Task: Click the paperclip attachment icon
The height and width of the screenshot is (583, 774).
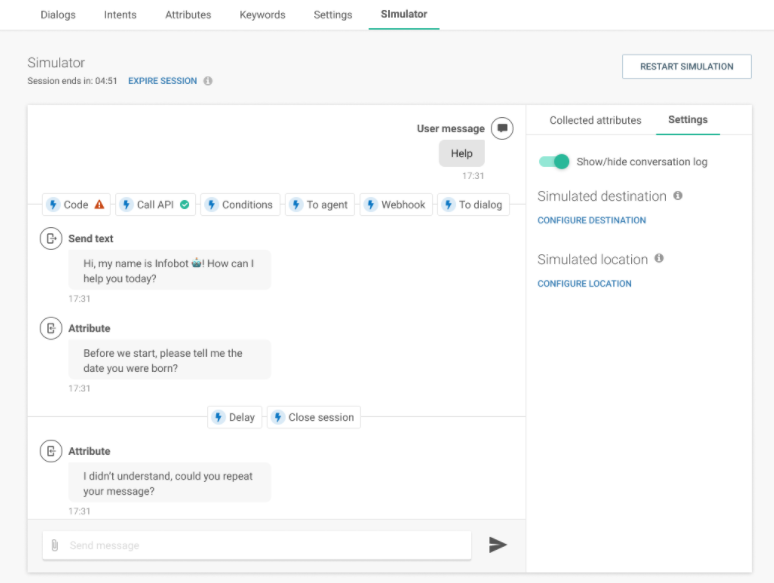Action: coord(54,545)
